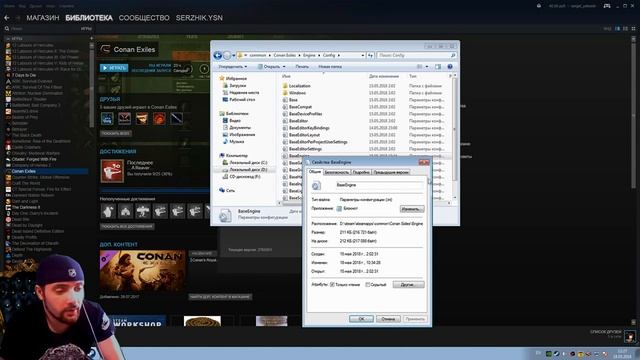Switch to the Подробно properties tab
This screenshot has height=360, width=640.
(x=361, y=172)
